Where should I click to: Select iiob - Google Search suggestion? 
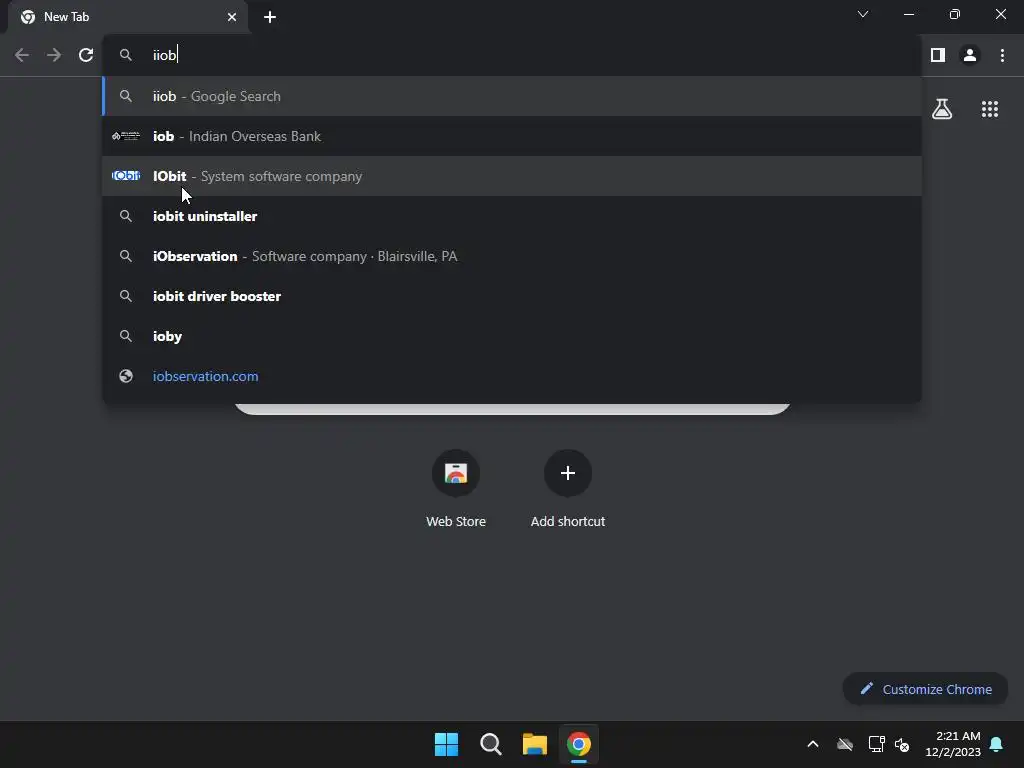click(x=512, y=96)
